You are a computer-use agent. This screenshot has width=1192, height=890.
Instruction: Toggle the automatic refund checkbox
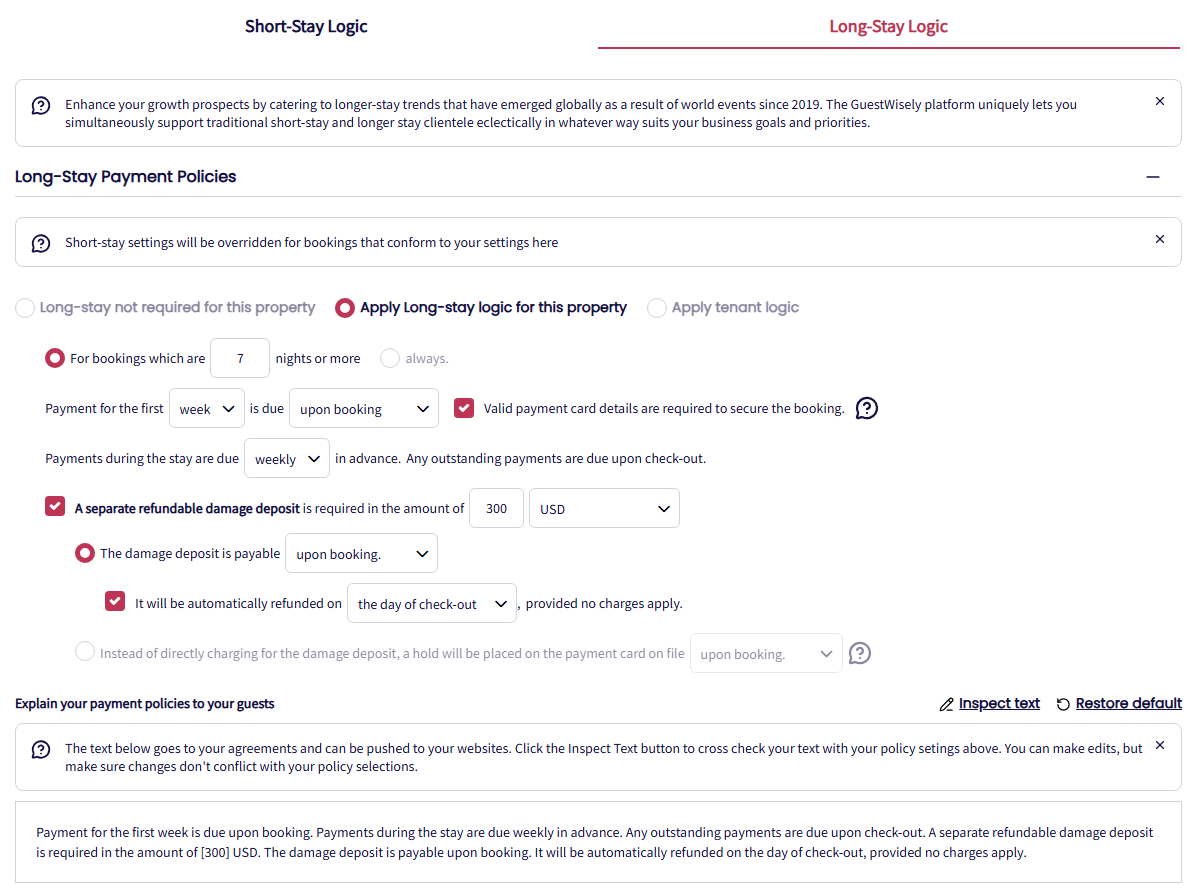point(115,602)
